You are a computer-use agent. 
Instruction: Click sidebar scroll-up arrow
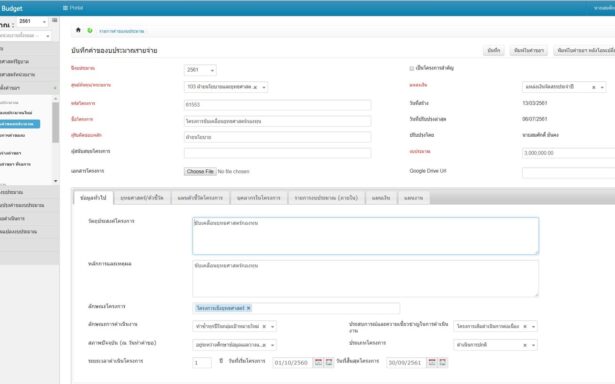tap(55, 99)
